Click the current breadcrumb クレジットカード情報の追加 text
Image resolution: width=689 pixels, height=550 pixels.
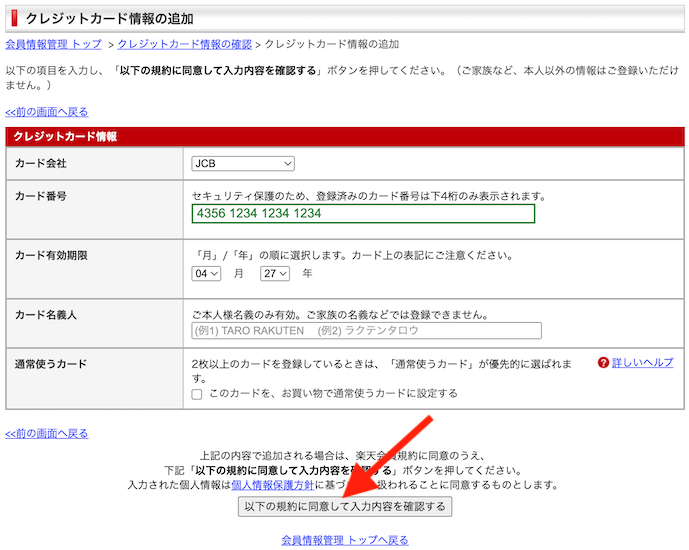coord(331,44)
